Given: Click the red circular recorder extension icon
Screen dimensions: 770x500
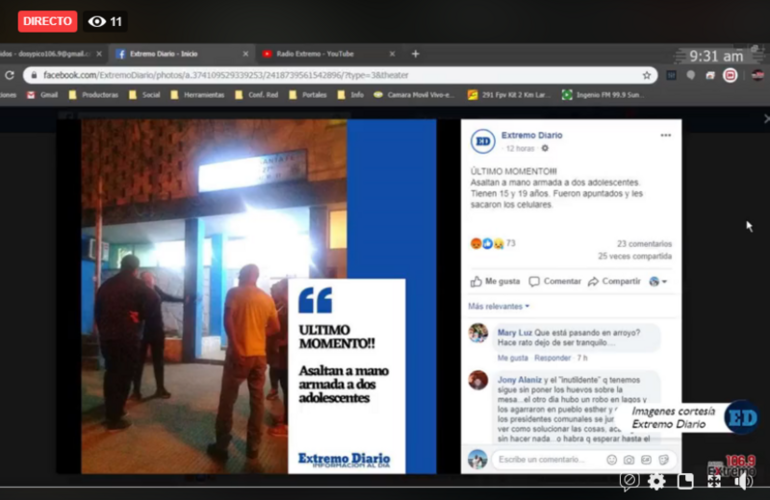Looking at the screenshot, I should [730, 75].
